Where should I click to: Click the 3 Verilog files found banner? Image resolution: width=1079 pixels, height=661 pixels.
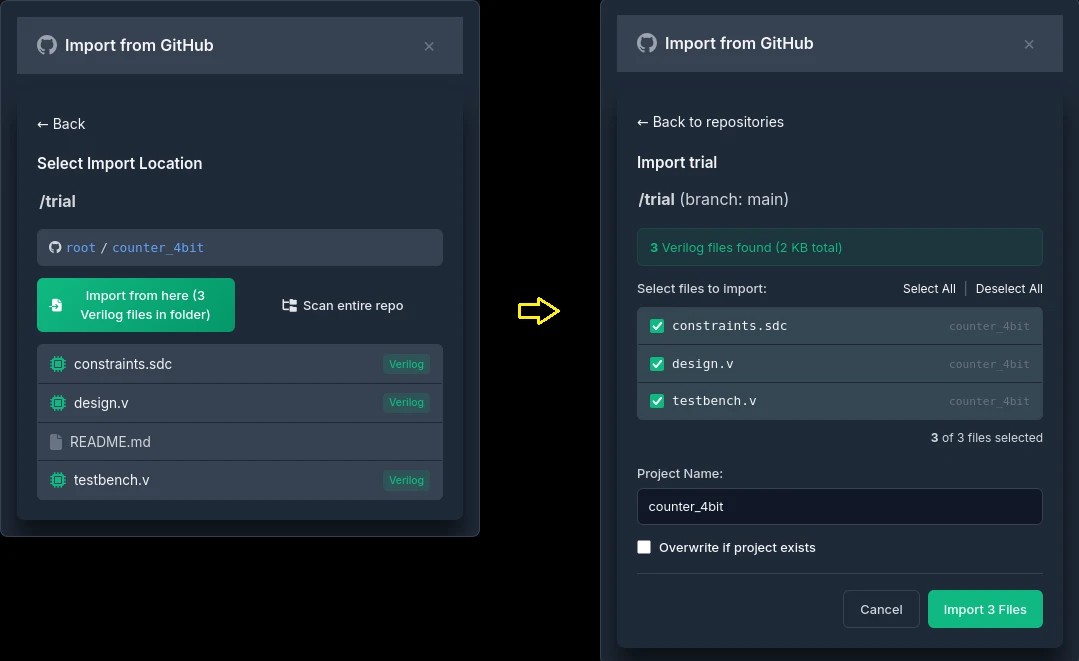click(x=840, y=248)
